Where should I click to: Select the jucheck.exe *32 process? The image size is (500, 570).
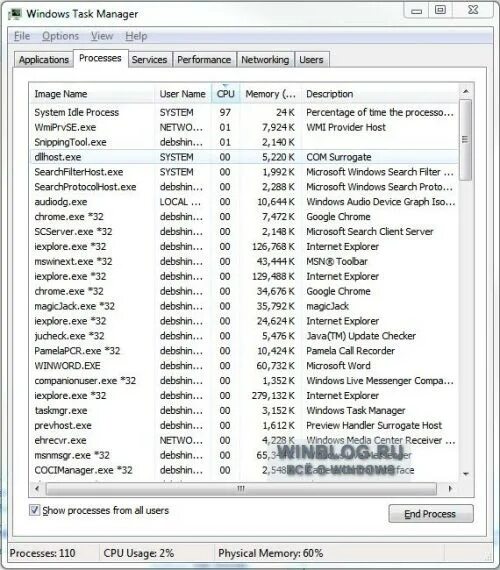pos(244,336)
